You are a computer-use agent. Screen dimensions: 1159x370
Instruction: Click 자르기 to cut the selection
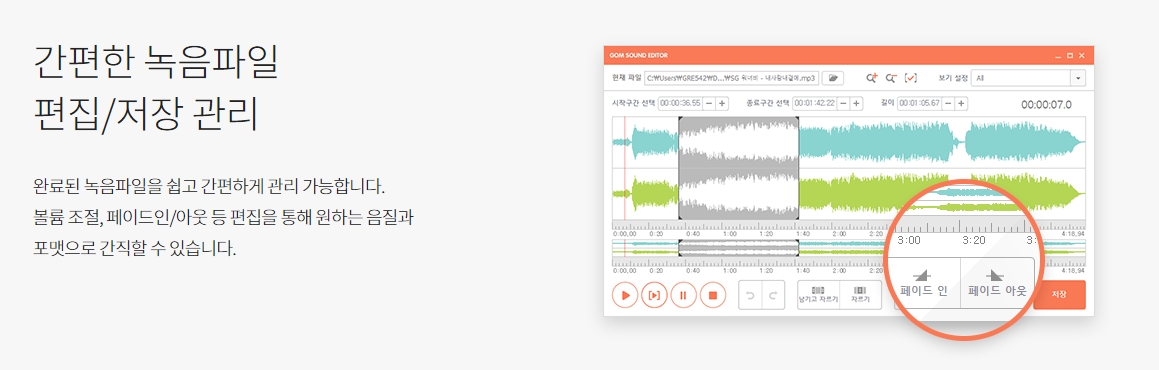[860, 295]
